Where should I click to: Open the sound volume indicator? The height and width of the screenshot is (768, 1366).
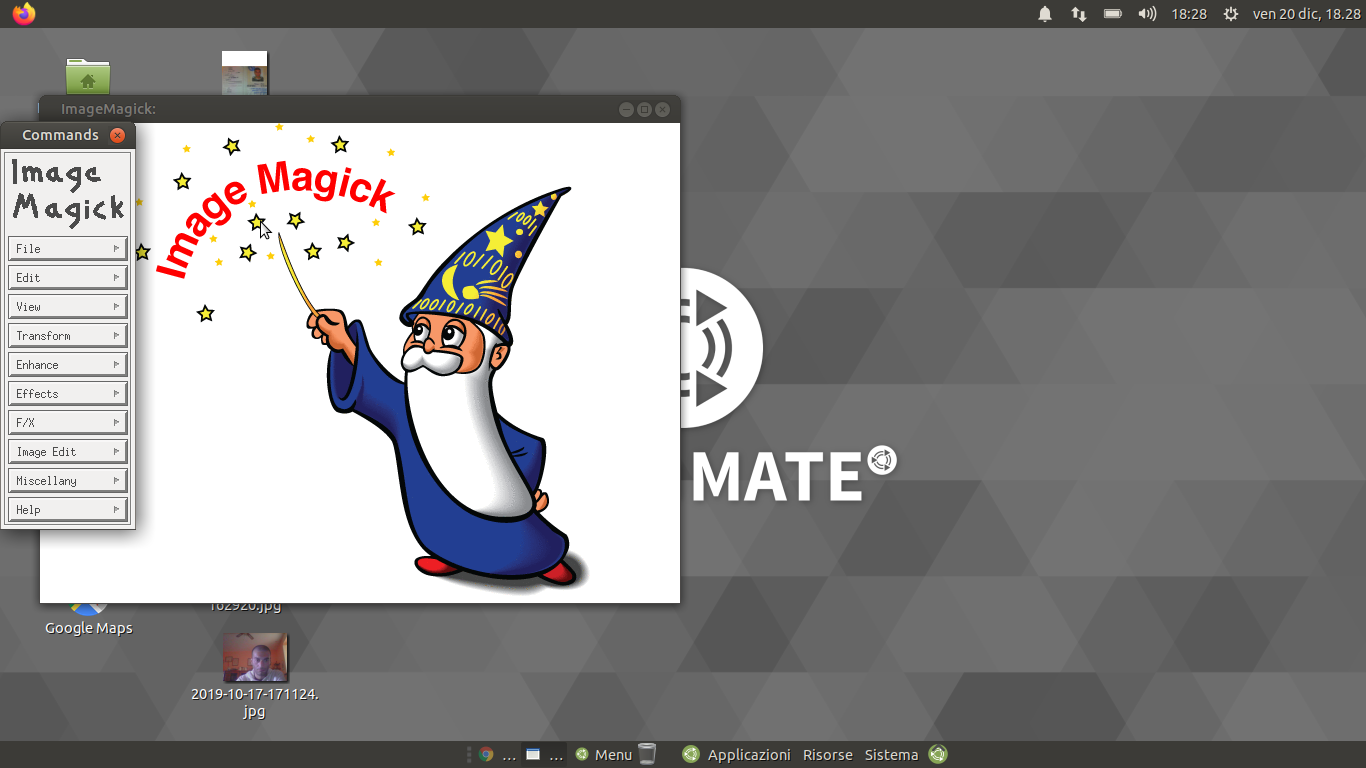pyautogui.click(x=1147, y=14)
